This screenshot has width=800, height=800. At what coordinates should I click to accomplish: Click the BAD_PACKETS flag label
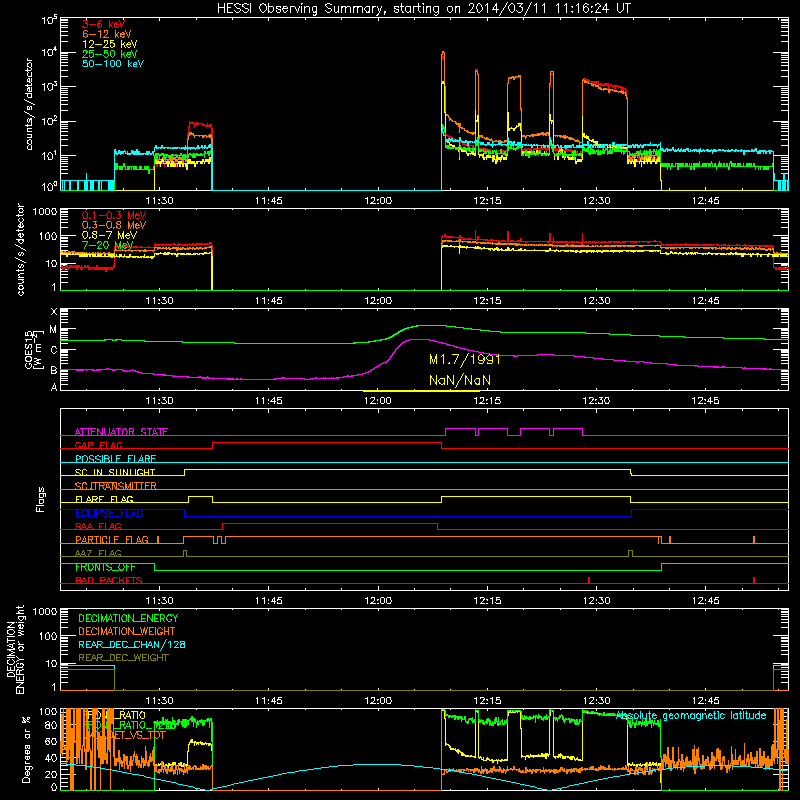(109, 580)
